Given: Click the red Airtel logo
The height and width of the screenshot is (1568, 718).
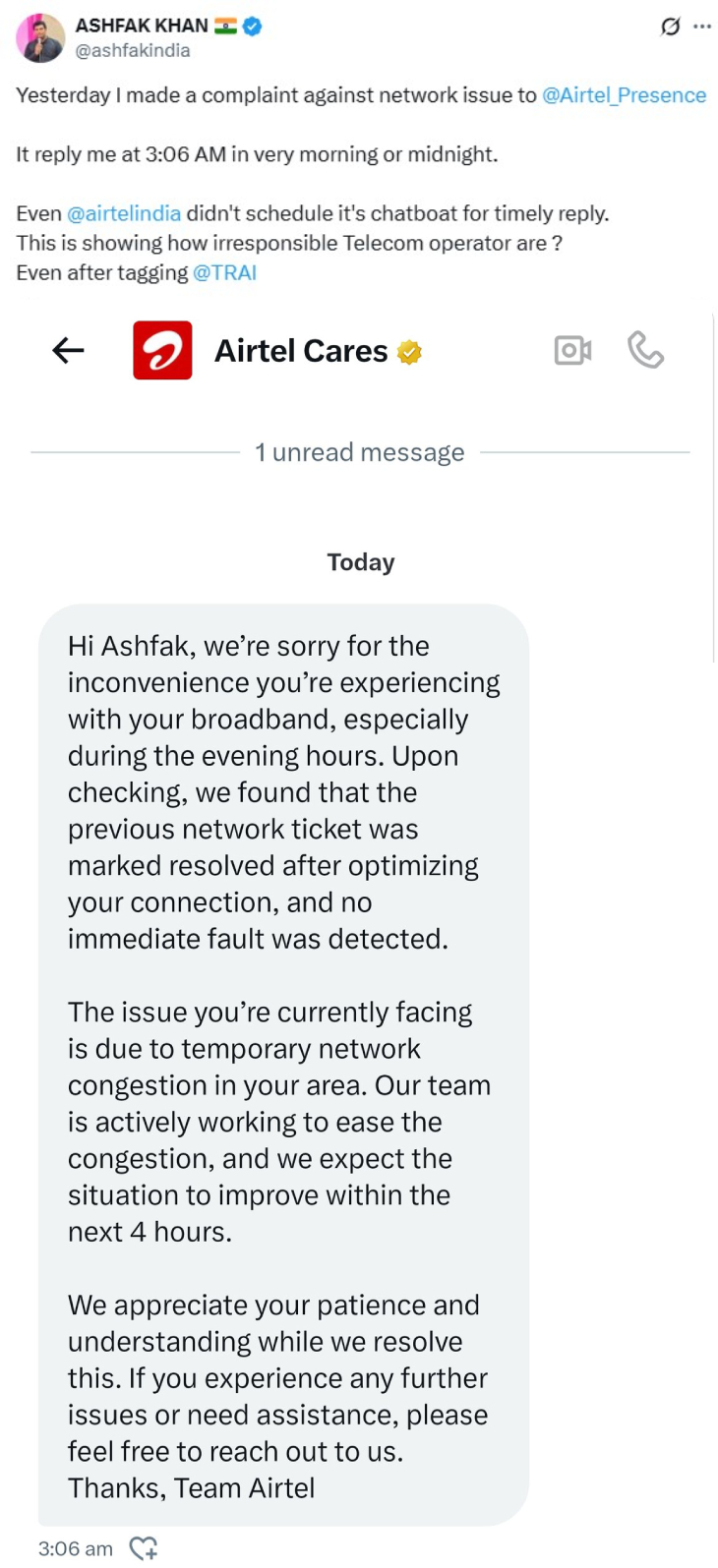Looking at the screenshot, I should click(162, 350).
